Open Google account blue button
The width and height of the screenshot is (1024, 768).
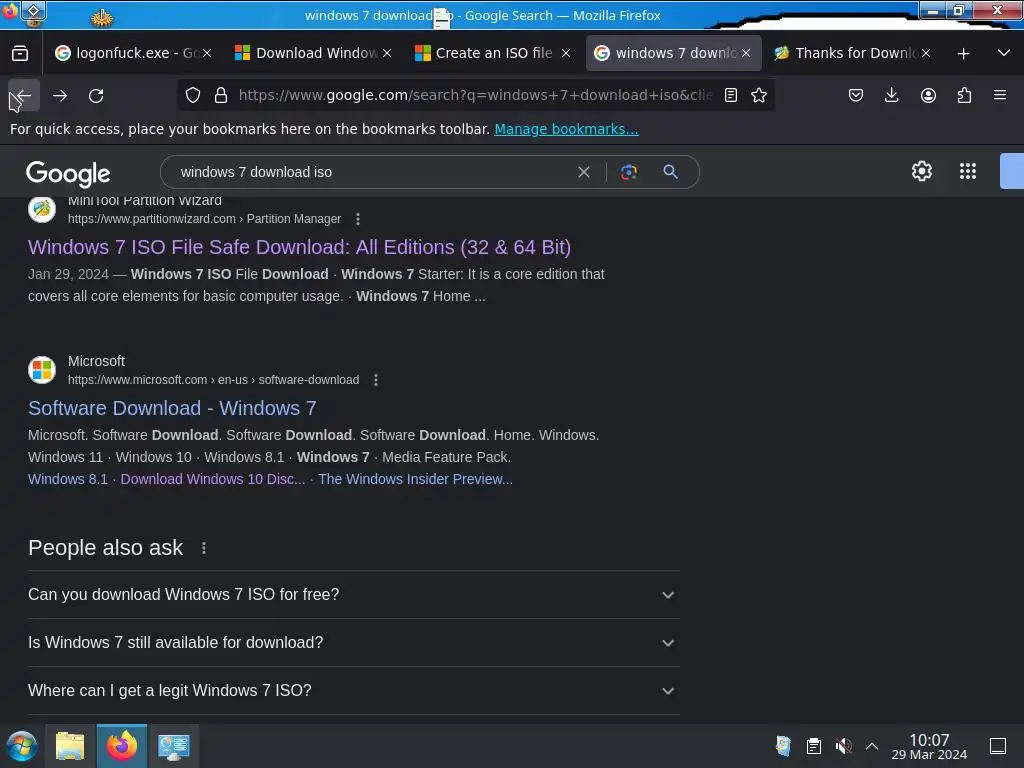[x=1012, y=171]
